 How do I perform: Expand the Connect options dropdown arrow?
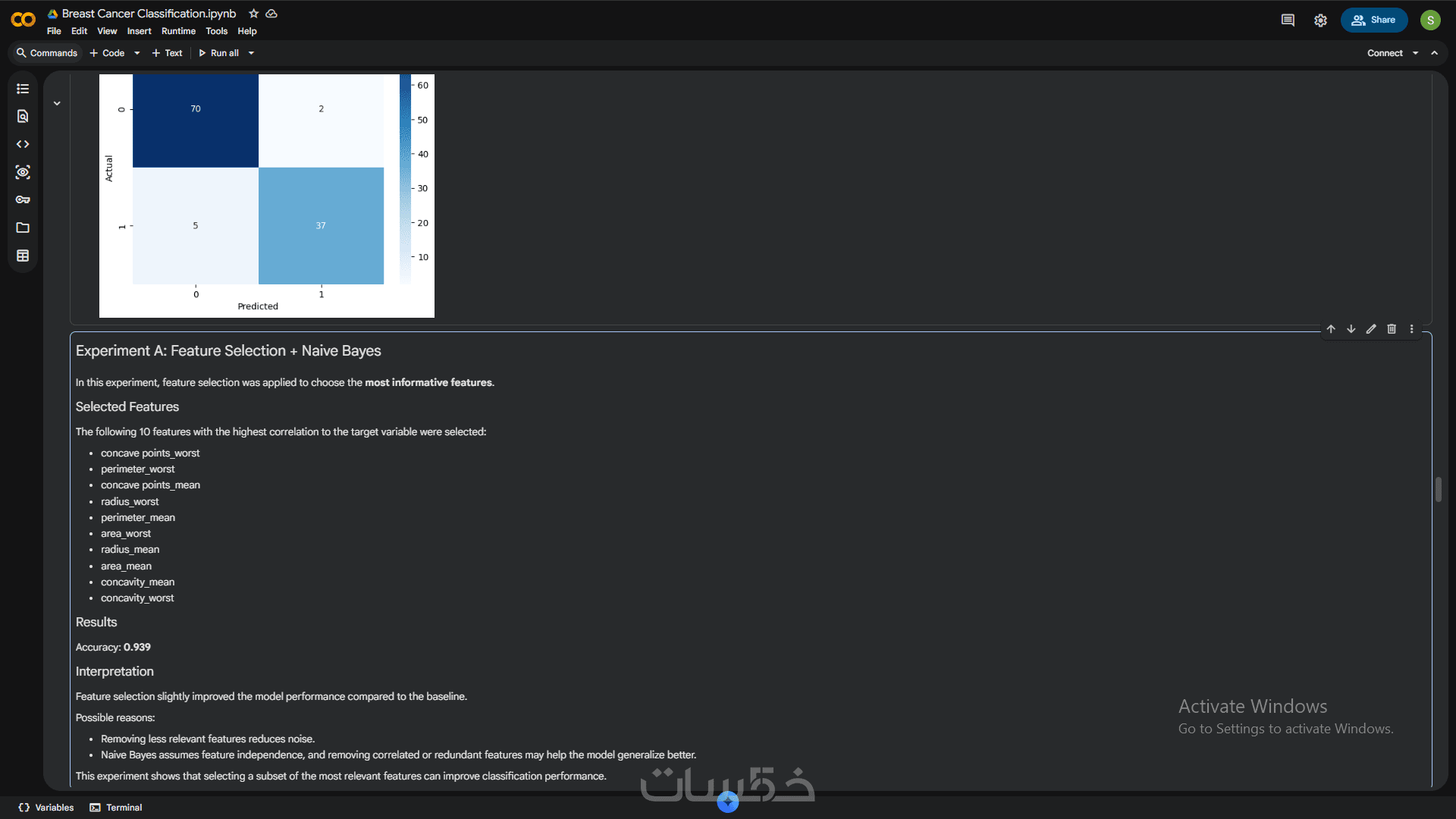[x=1415, y=53]
